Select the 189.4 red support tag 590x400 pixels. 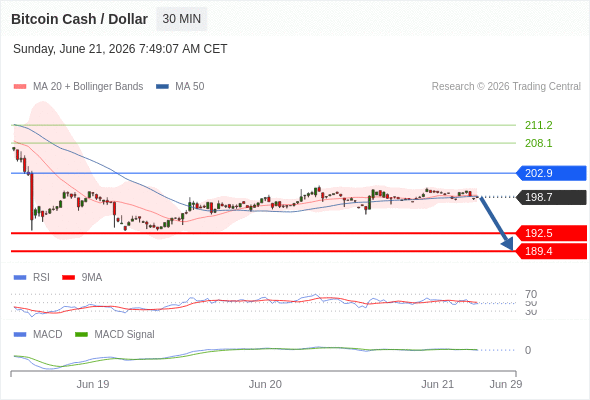tap(551, 251)
